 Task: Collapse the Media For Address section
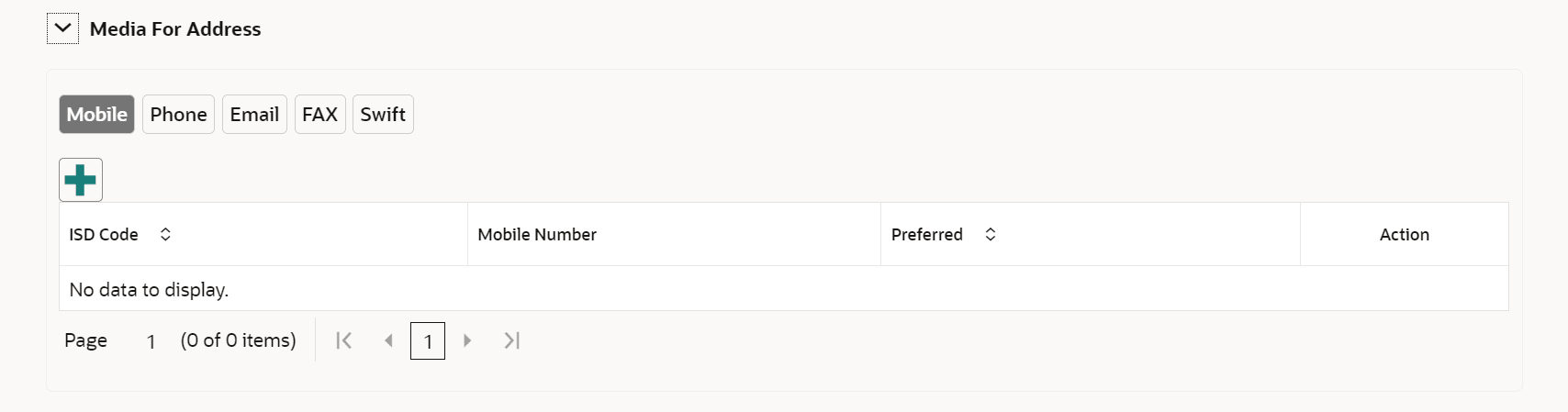coord(62,28)
